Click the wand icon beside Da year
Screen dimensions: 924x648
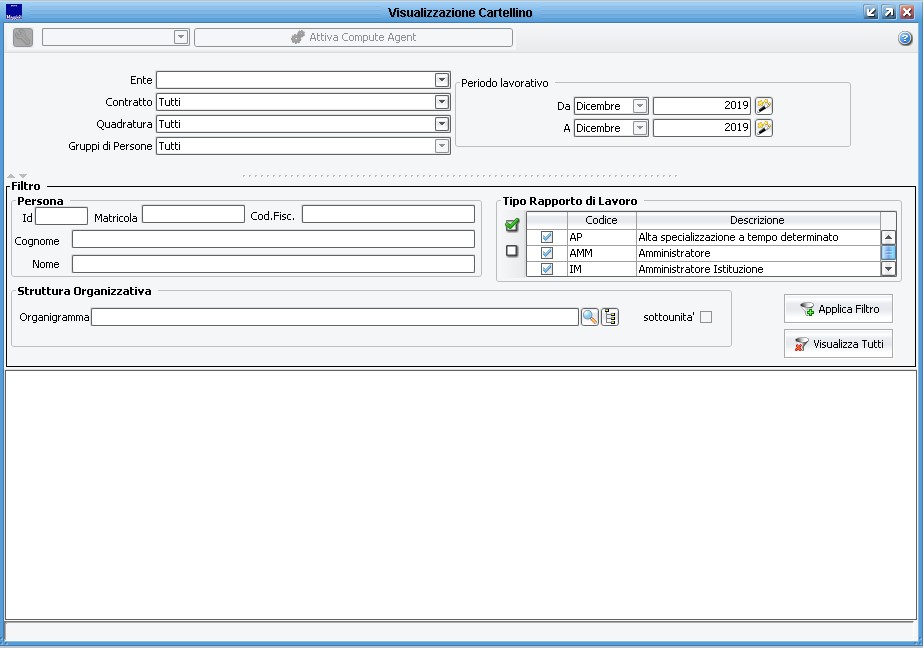pyautogui.click(x=764, y=106)
